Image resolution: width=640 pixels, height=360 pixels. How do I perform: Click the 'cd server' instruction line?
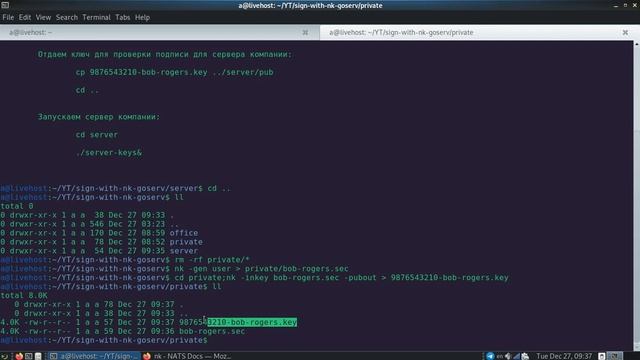pyautogui.click(x=97, y=135)
